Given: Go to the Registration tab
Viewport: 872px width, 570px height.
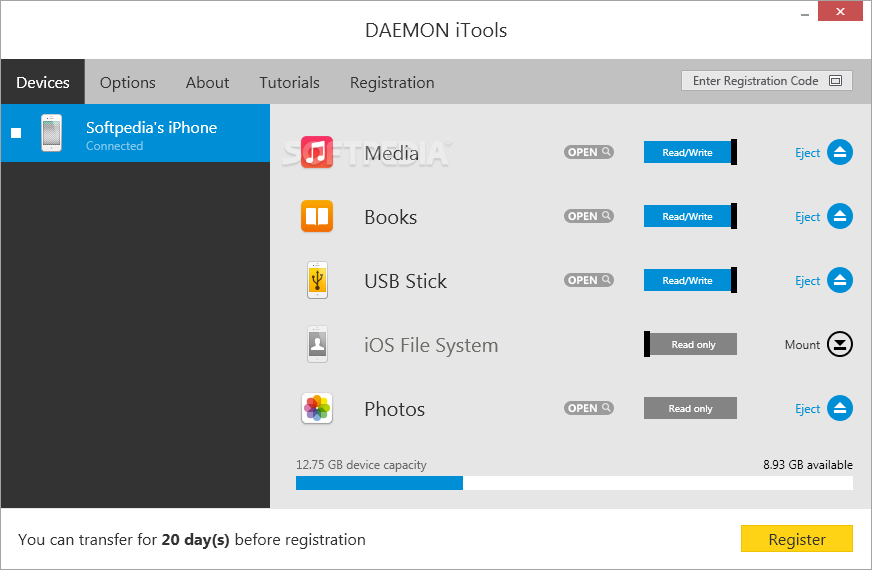Looking at the screenshot, I should click(392, 83).
